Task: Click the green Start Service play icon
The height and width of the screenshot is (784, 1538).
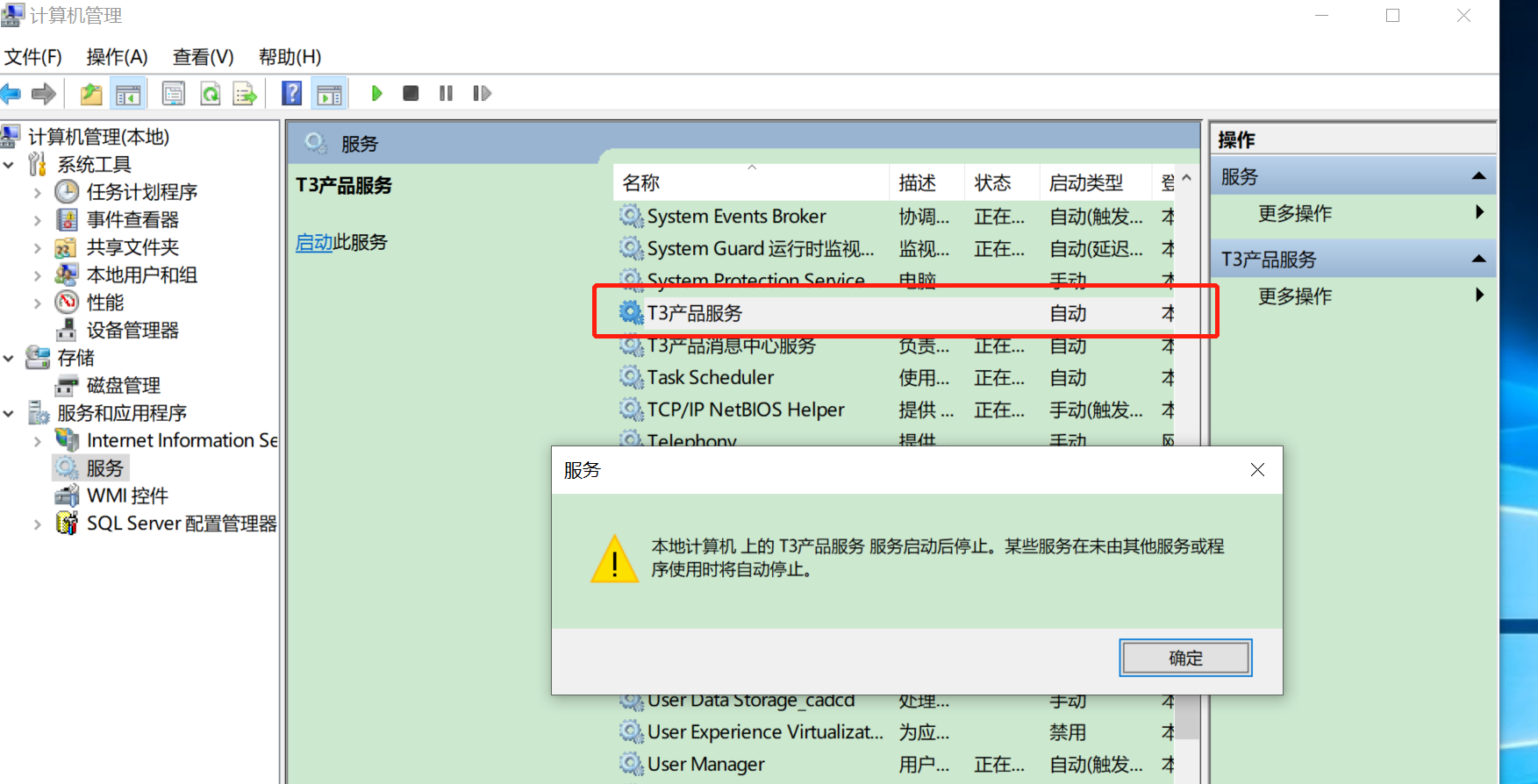Action: (x=376, y=93)
